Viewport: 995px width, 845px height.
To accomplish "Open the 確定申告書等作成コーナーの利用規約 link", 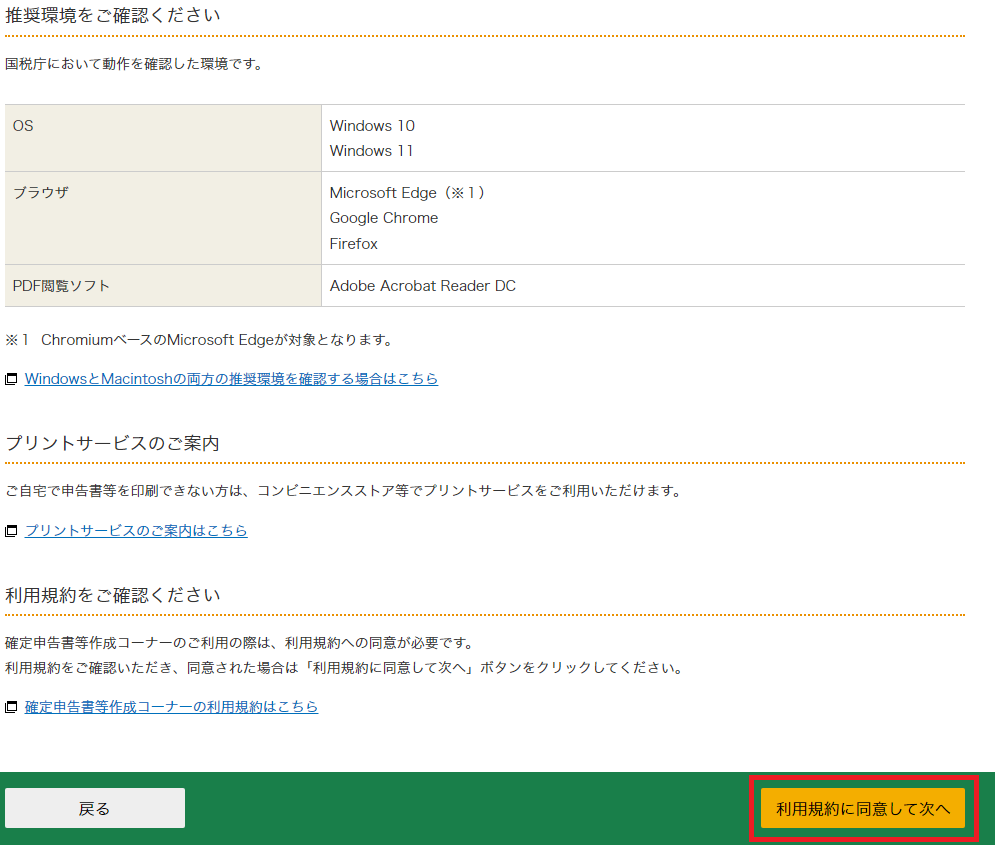I will [x=171, y=707].
